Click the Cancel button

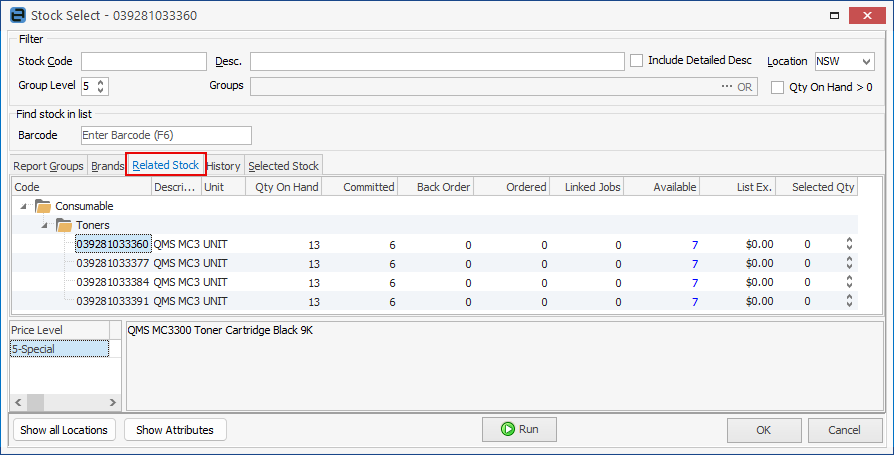[x=844, y=430]
